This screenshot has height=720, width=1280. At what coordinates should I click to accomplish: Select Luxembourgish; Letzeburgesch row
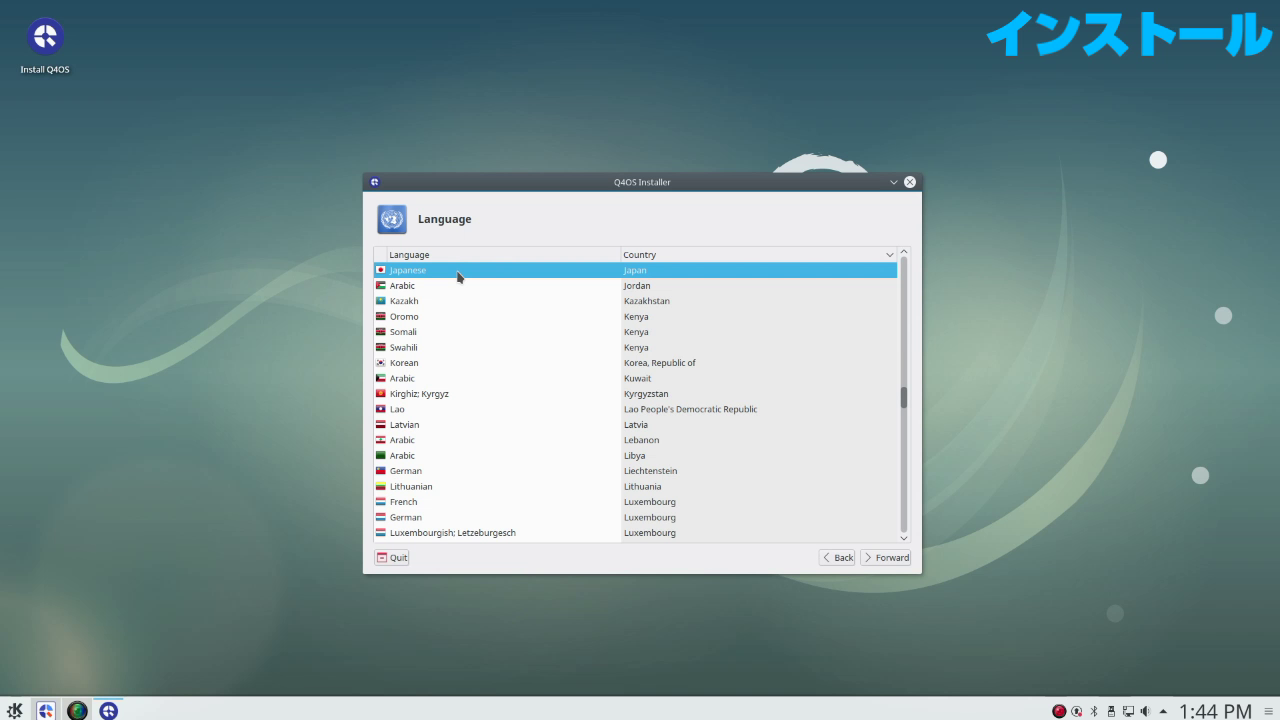636,533
